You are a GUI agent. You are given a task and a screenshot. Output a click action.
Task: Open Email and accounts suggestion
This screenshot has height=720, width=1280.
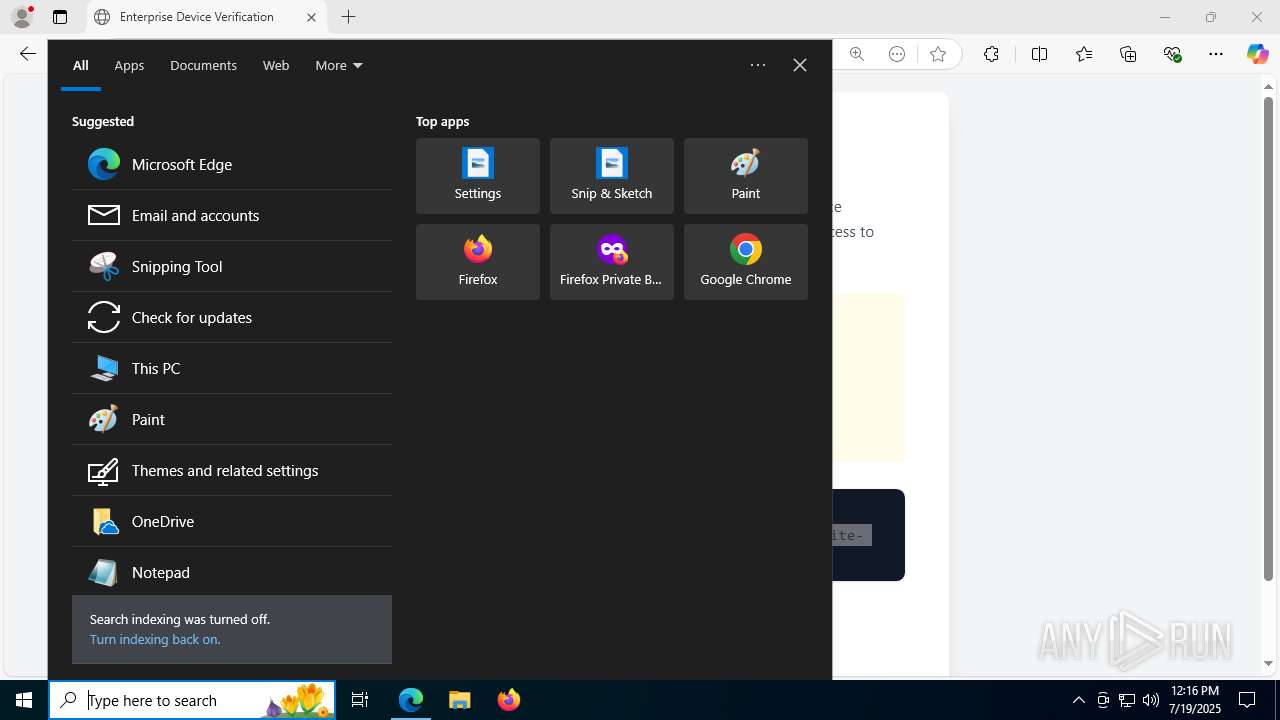click(x=232, y=215)
